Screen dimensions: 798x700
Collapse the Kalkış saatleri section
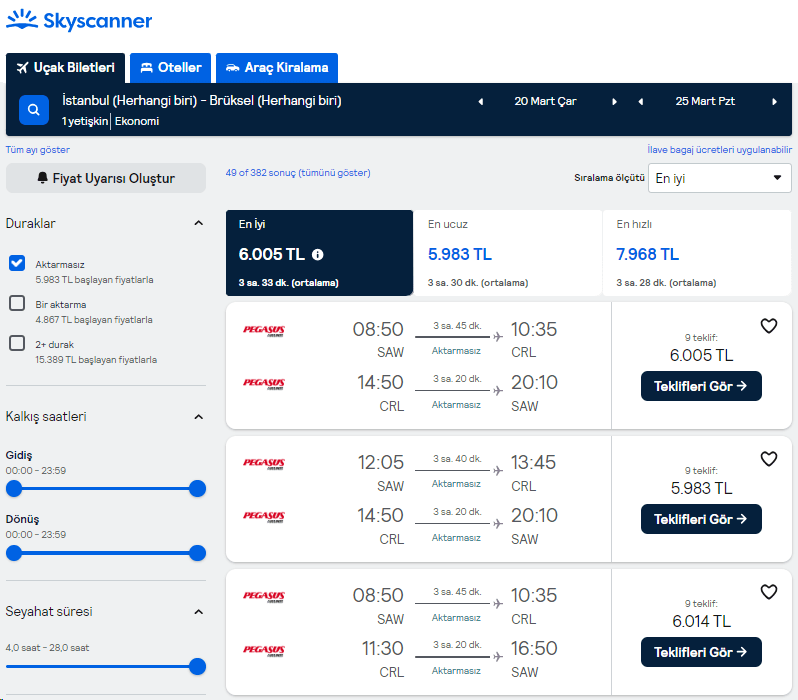[198, 417]
